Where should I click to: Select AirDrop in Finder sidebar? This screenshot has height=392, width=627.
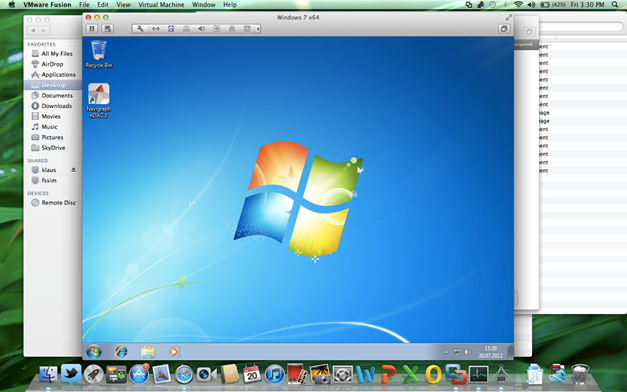53,64
